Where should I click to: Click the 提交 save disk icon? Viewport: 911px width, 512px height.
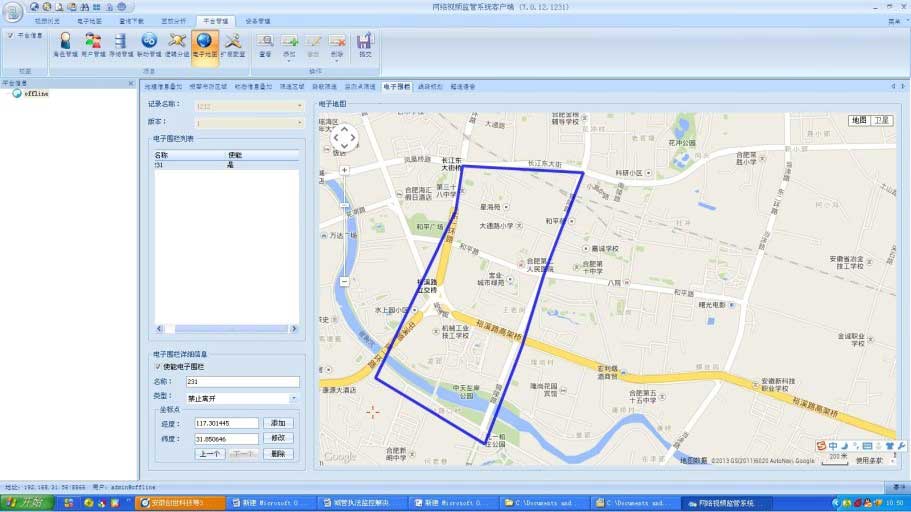(x=364, y=42)
